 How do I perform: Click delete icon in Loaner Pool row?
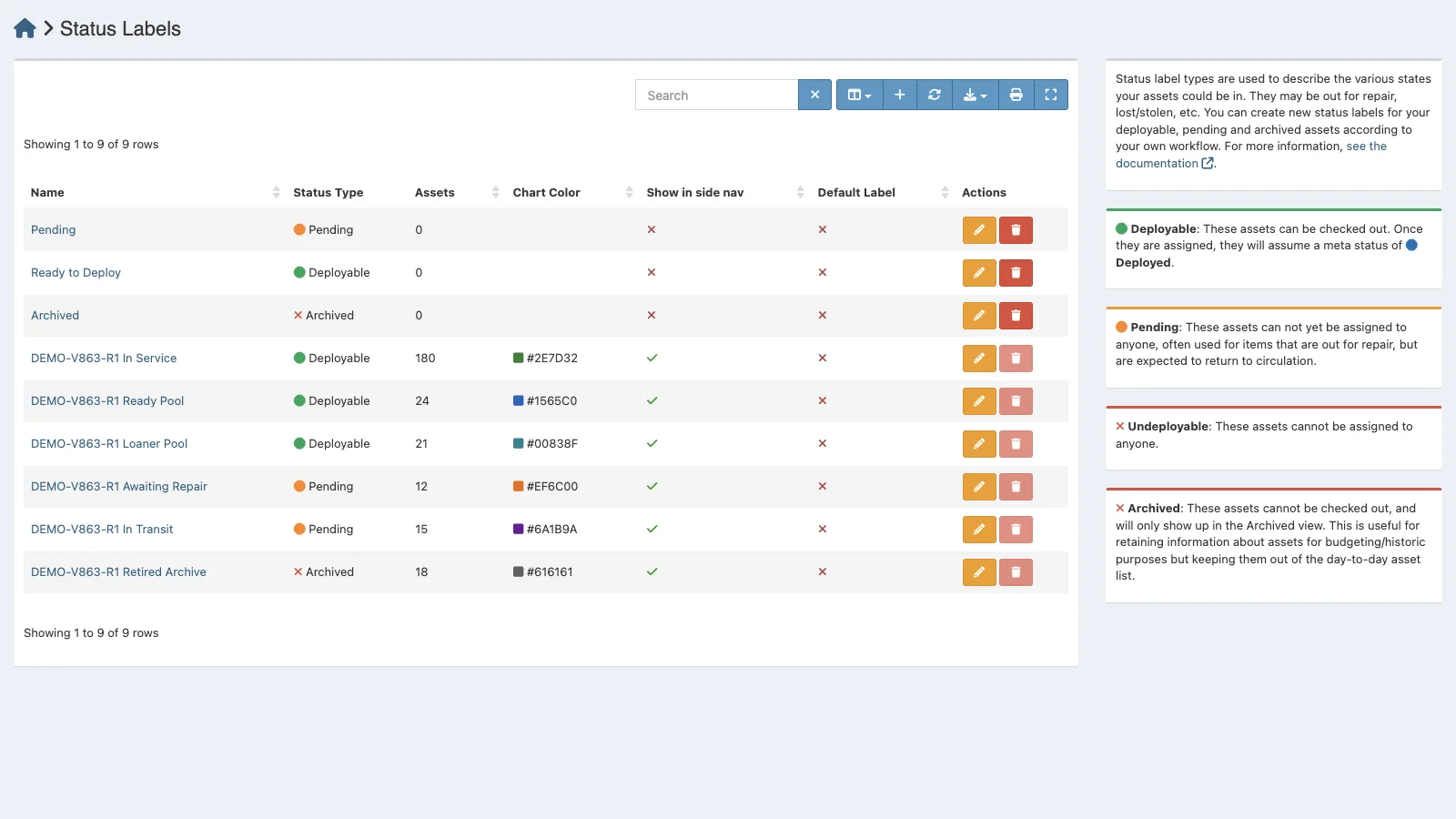click(1016, 444)
